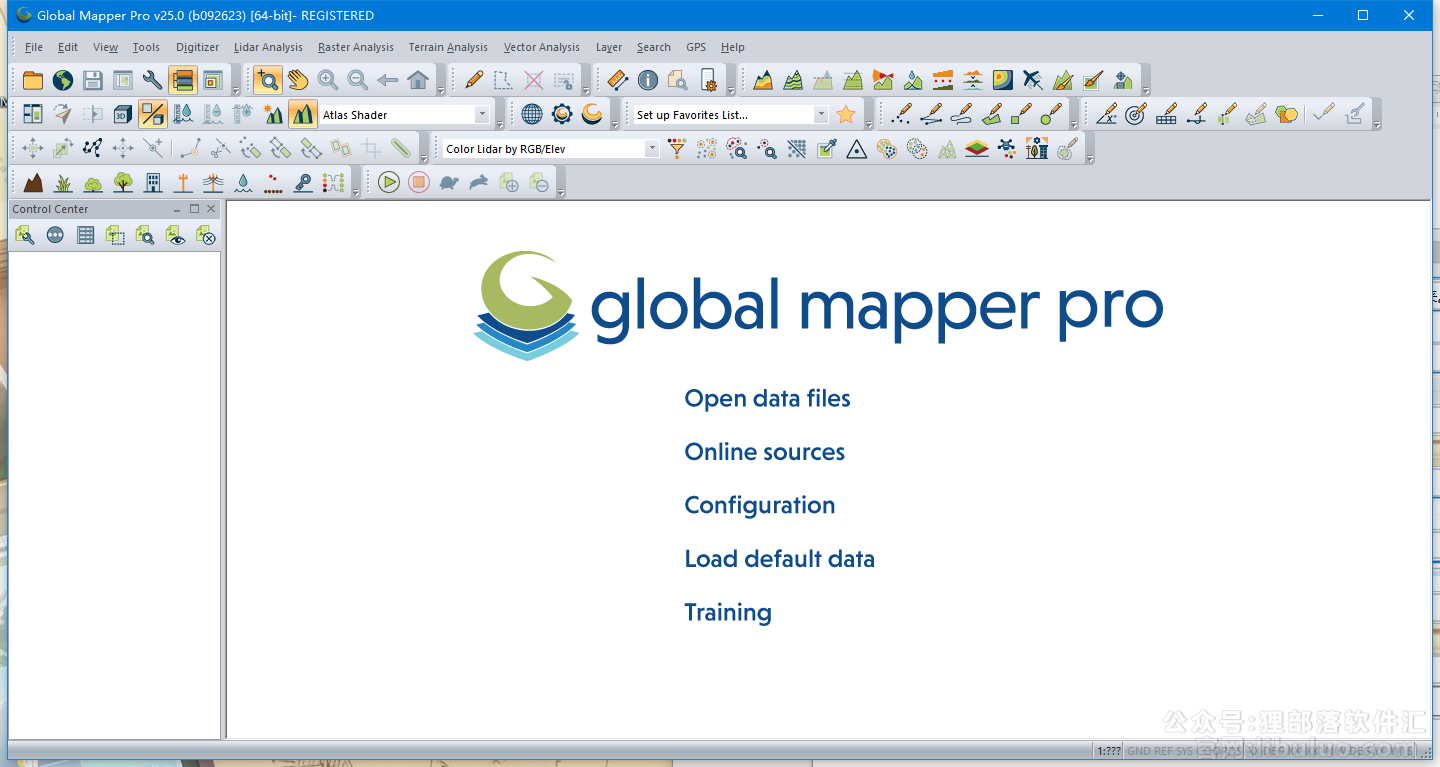Expand the file toolbar overflow arrow

click(236, 91)
